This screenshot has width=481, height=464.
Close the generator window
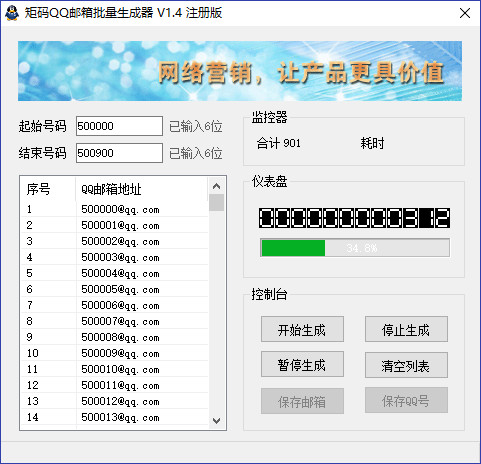coord(465,13)
